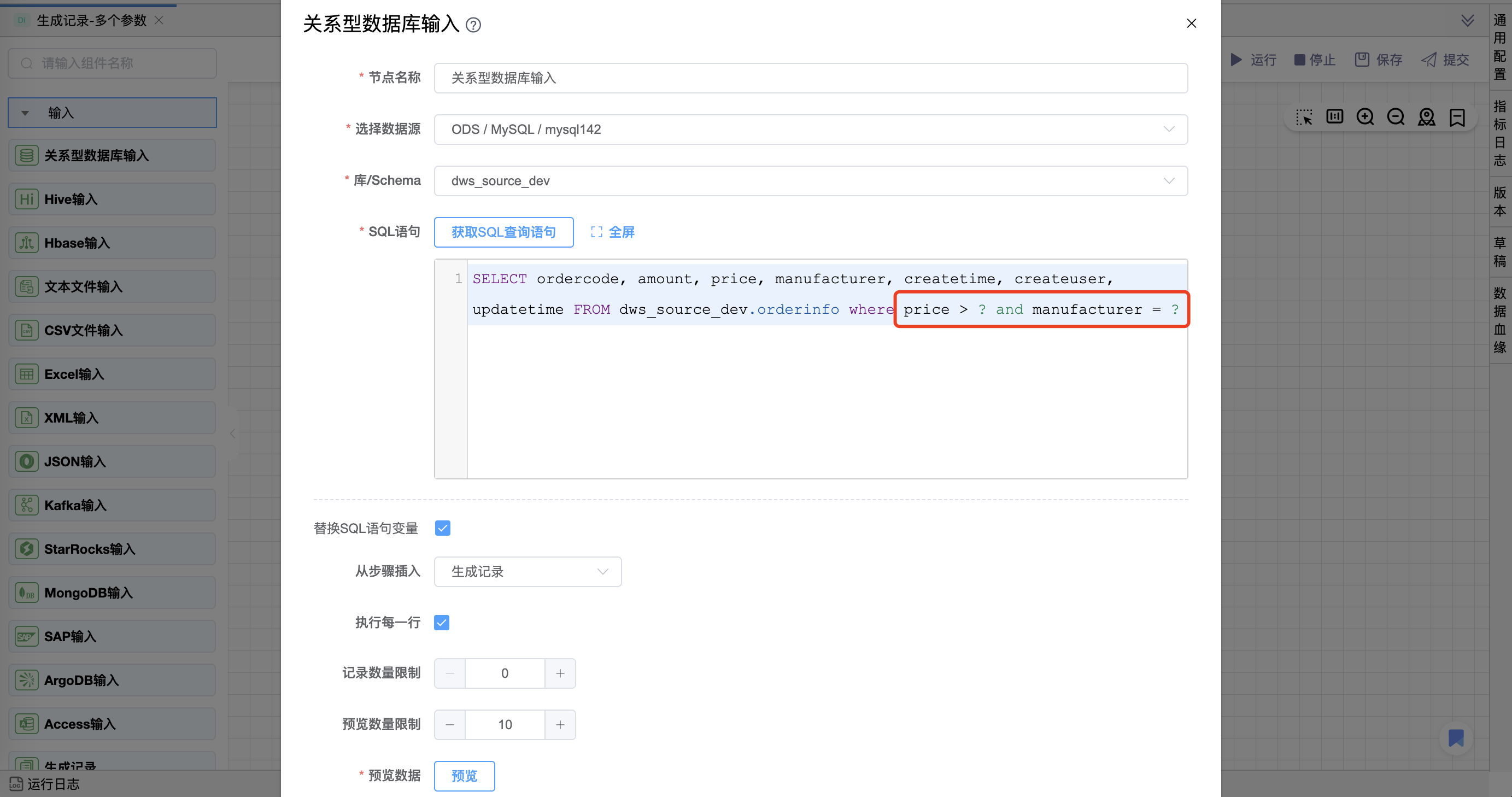Viewport: 1512px width, 797px height.
Task: Click the zoom out magnifier icon
Action: (x=1396, y=118)
